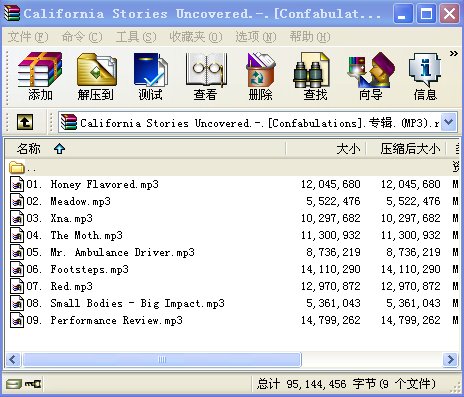The image size is (464, 397).
Task: Click the 添加 (Add) toolbar icon
Action: click(x=40, y=76)
